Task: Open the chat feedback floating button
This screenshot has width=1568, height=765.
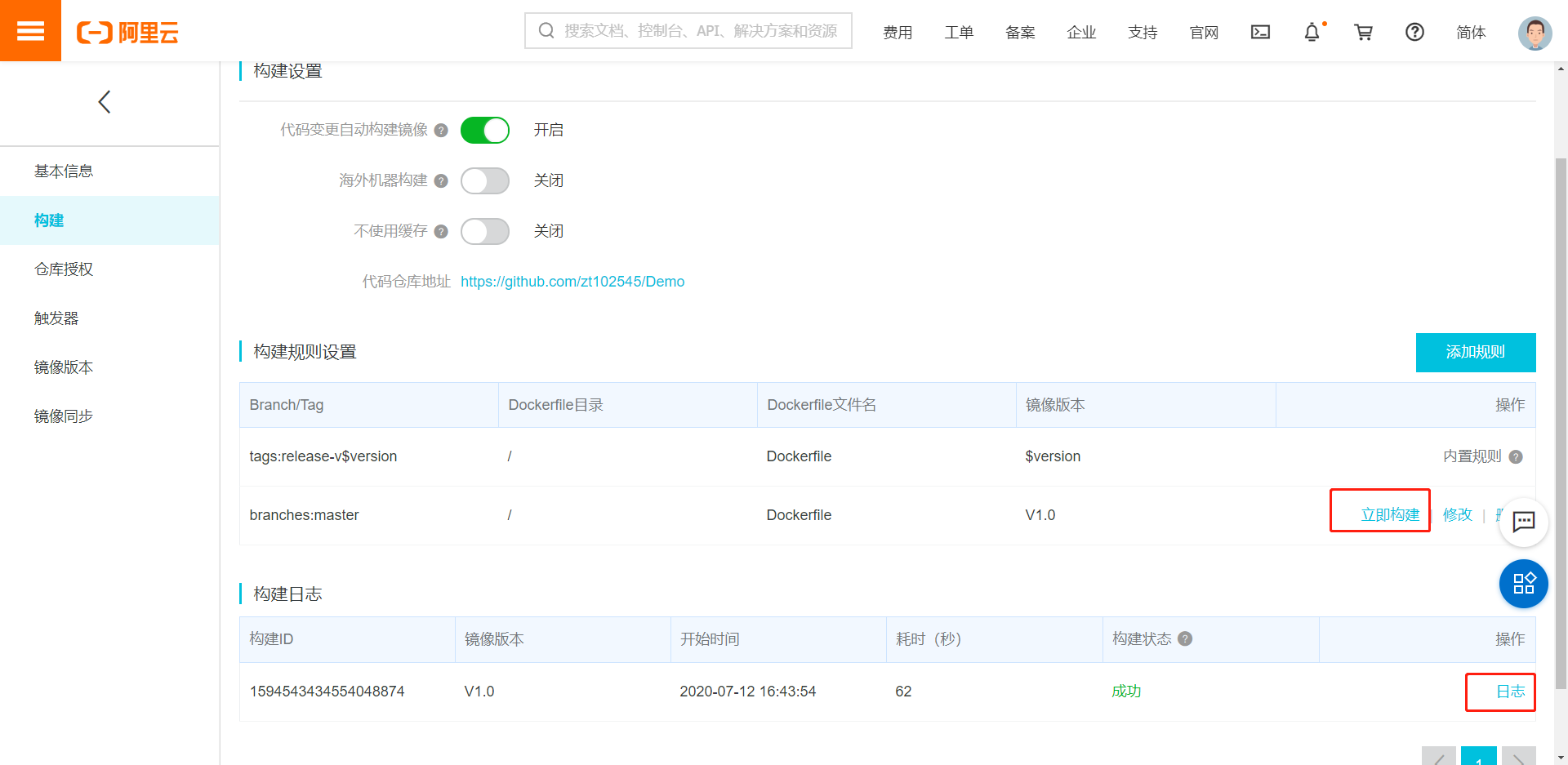Action: tap(1524, 522)
